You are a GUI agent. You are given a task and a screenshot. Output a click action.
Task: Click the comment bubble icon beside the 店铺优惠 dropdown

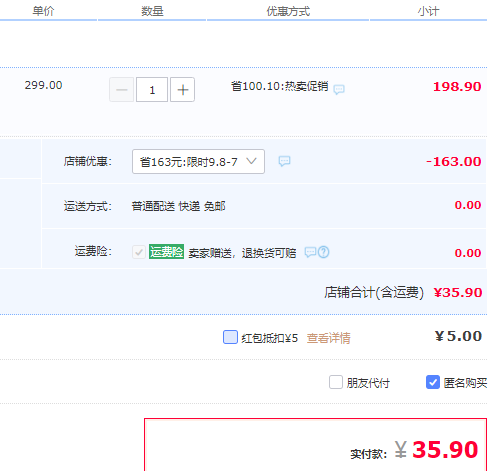[x=284, y=161]
